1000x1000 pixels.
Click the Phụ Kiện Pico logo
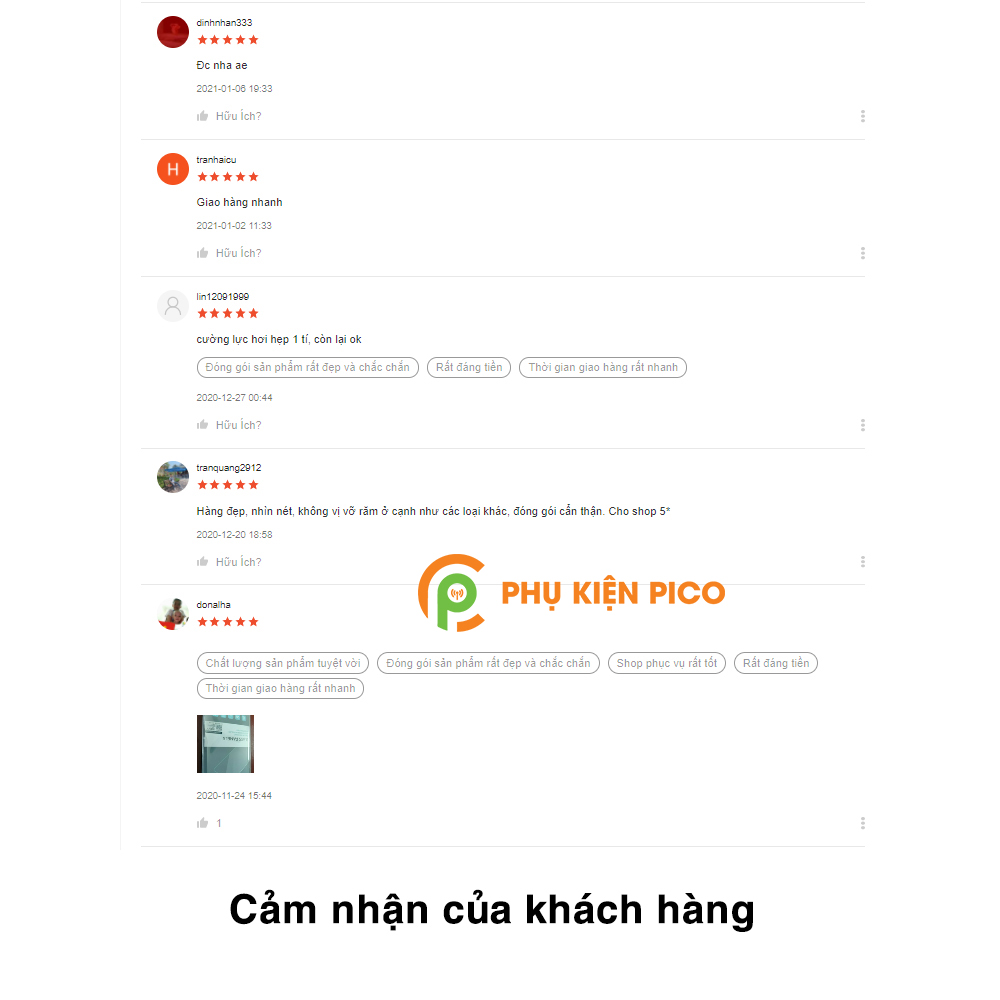click(571, 592)
